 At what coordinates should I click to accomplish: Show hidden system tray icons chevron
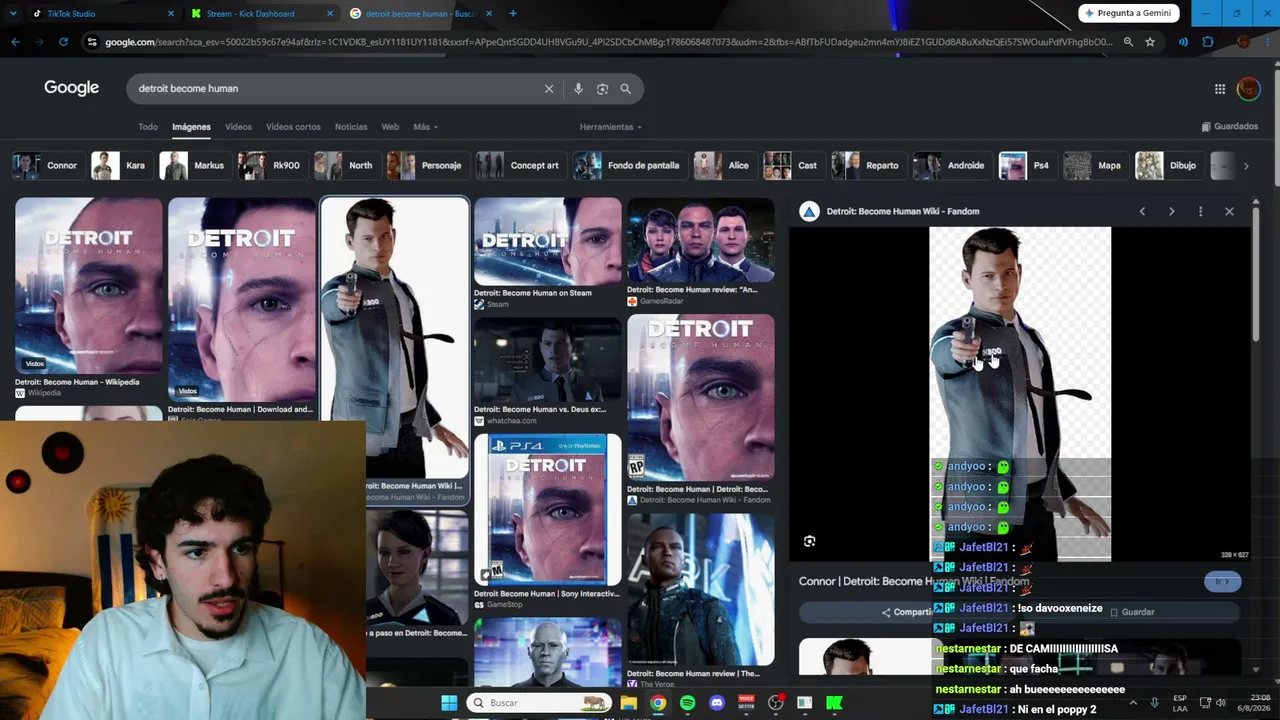click(1133, 703)
